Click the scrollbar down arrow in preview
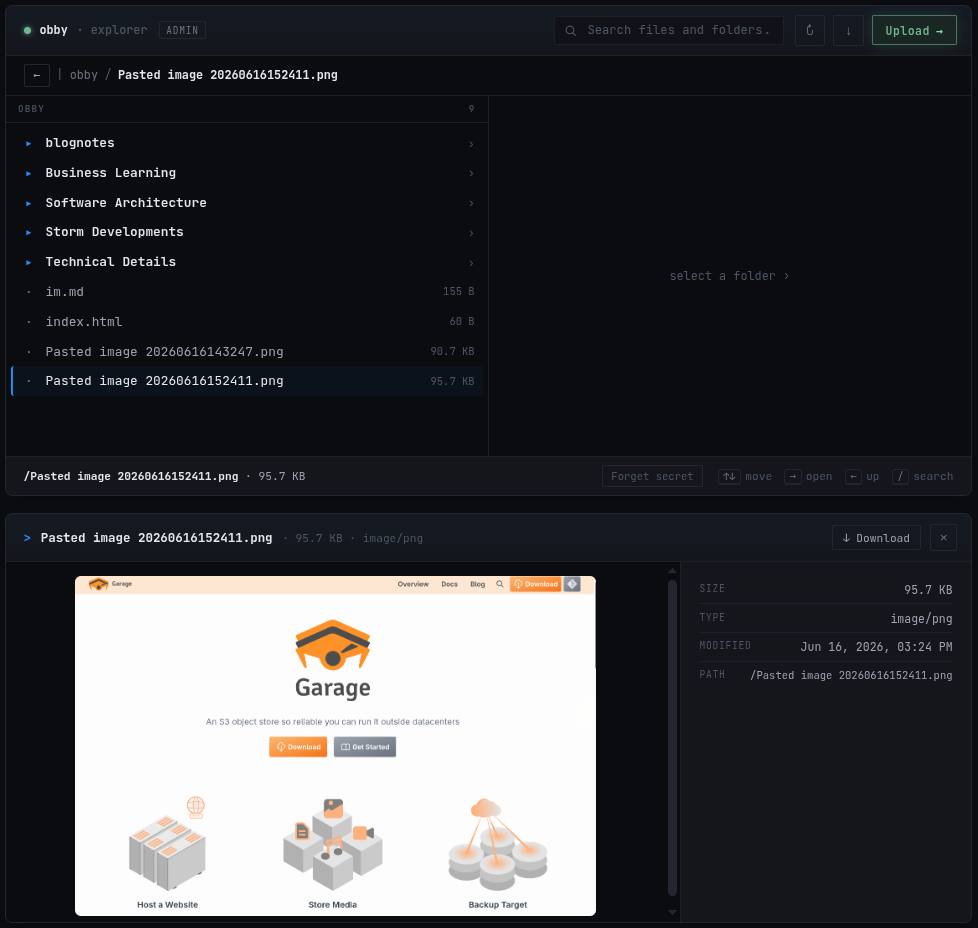Screen dimensions: 978x928 tap(672, 912)
